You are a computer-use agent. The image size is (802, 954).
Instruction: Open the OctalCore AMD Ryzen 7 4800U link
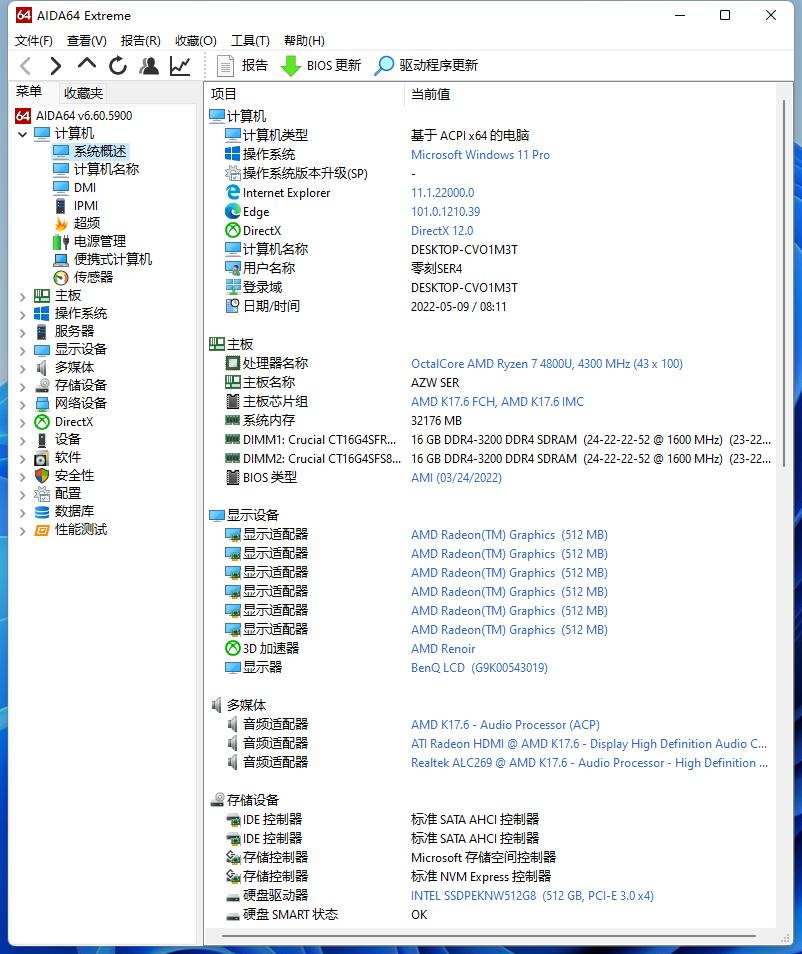tap(546, 364)
